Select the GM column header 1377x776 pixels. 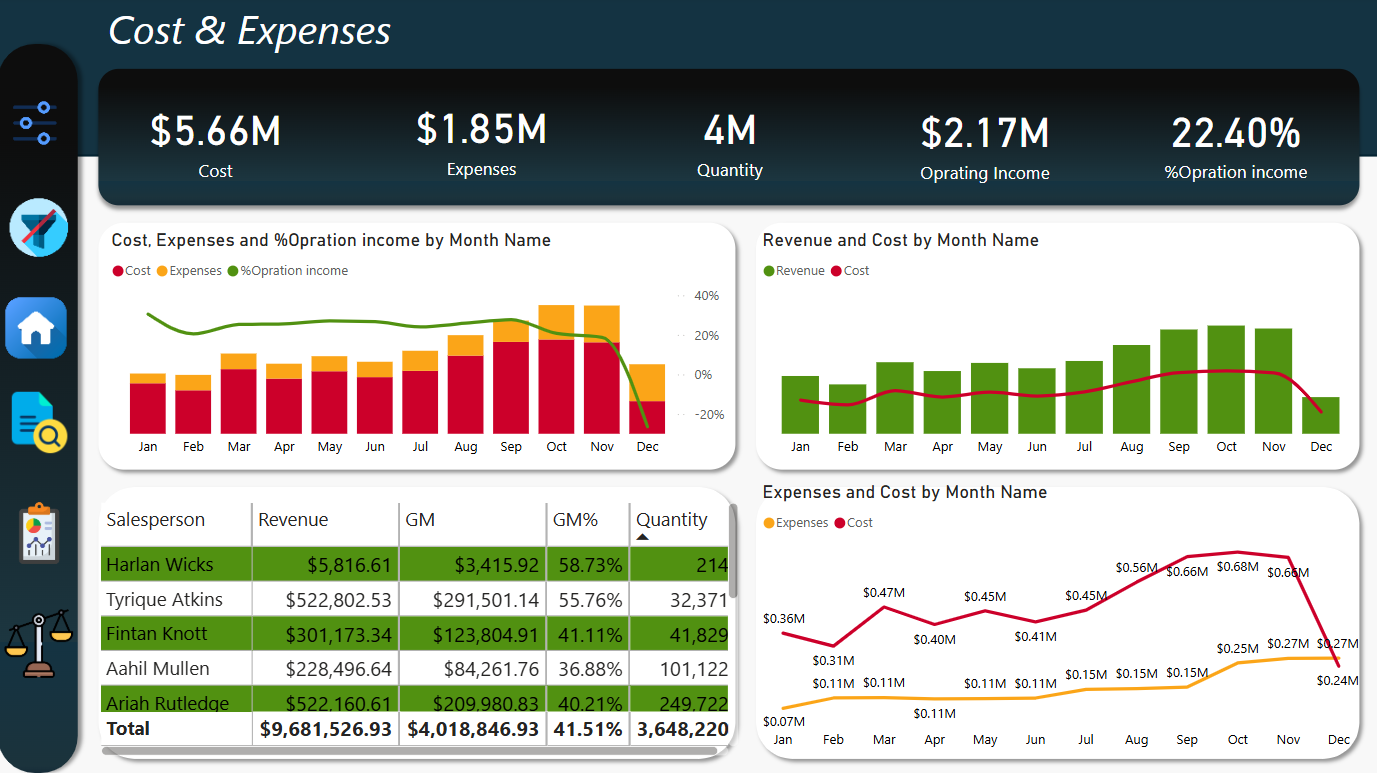coord(419,520)
